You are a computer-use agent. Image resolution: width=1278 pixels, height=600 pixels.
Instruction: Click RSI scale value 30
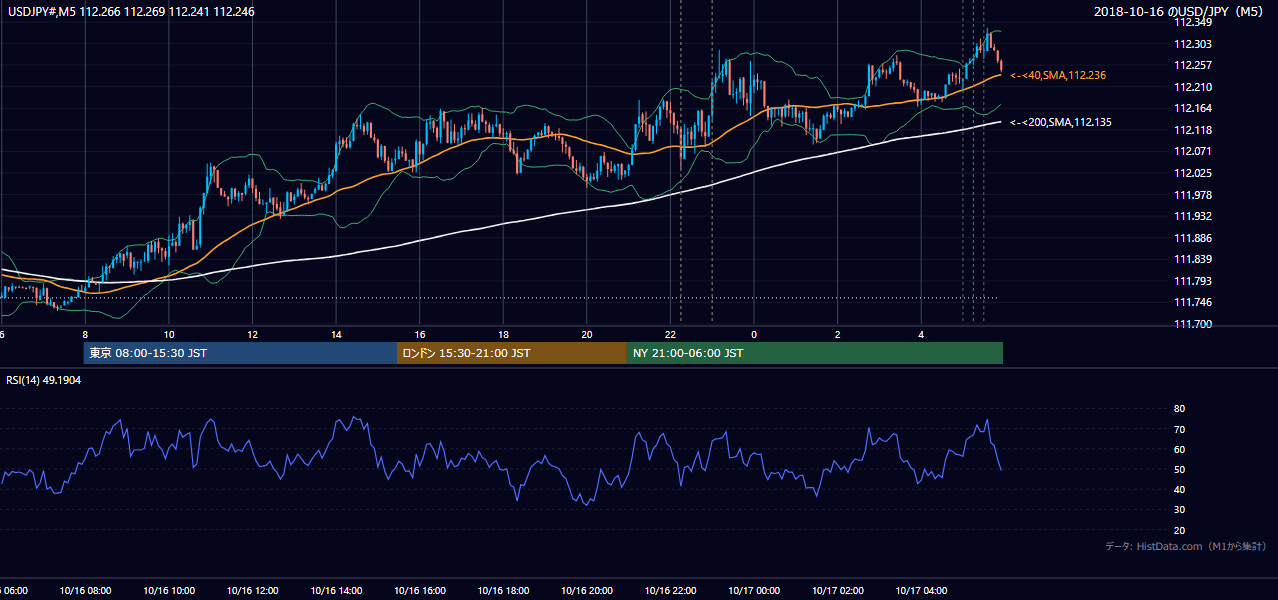pyautogui.click(x=1179, y=510)
